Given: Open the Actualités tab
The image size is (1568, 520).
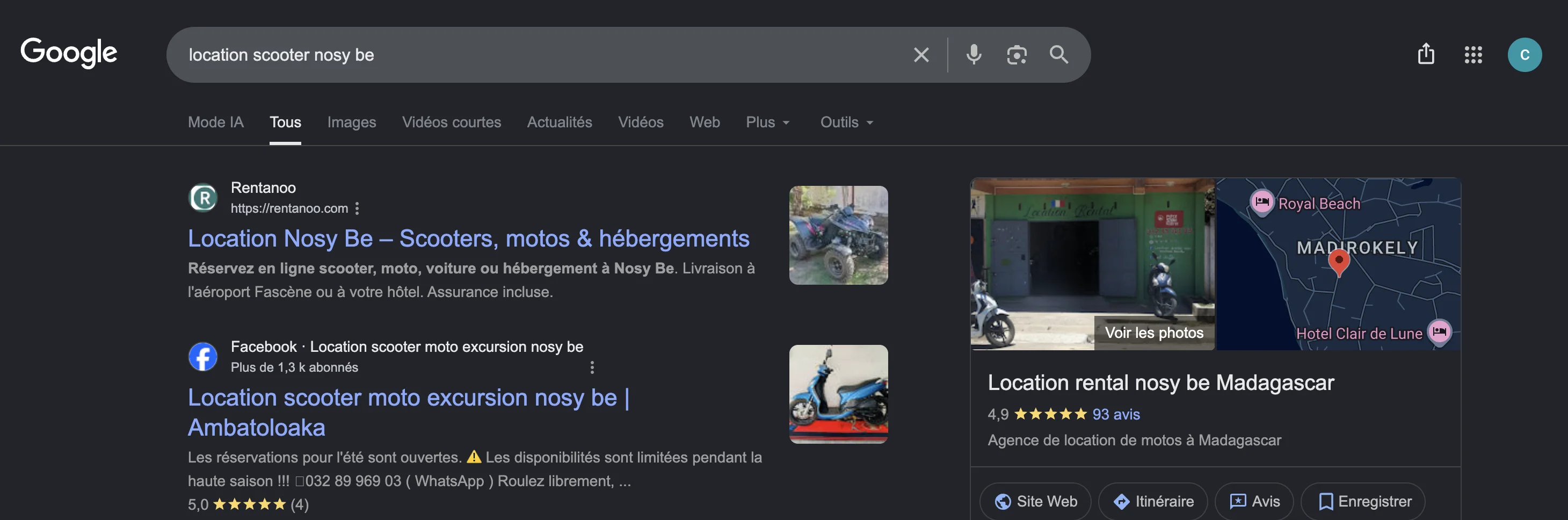Looking at the screenshot, I should click(x=559, y=122).
